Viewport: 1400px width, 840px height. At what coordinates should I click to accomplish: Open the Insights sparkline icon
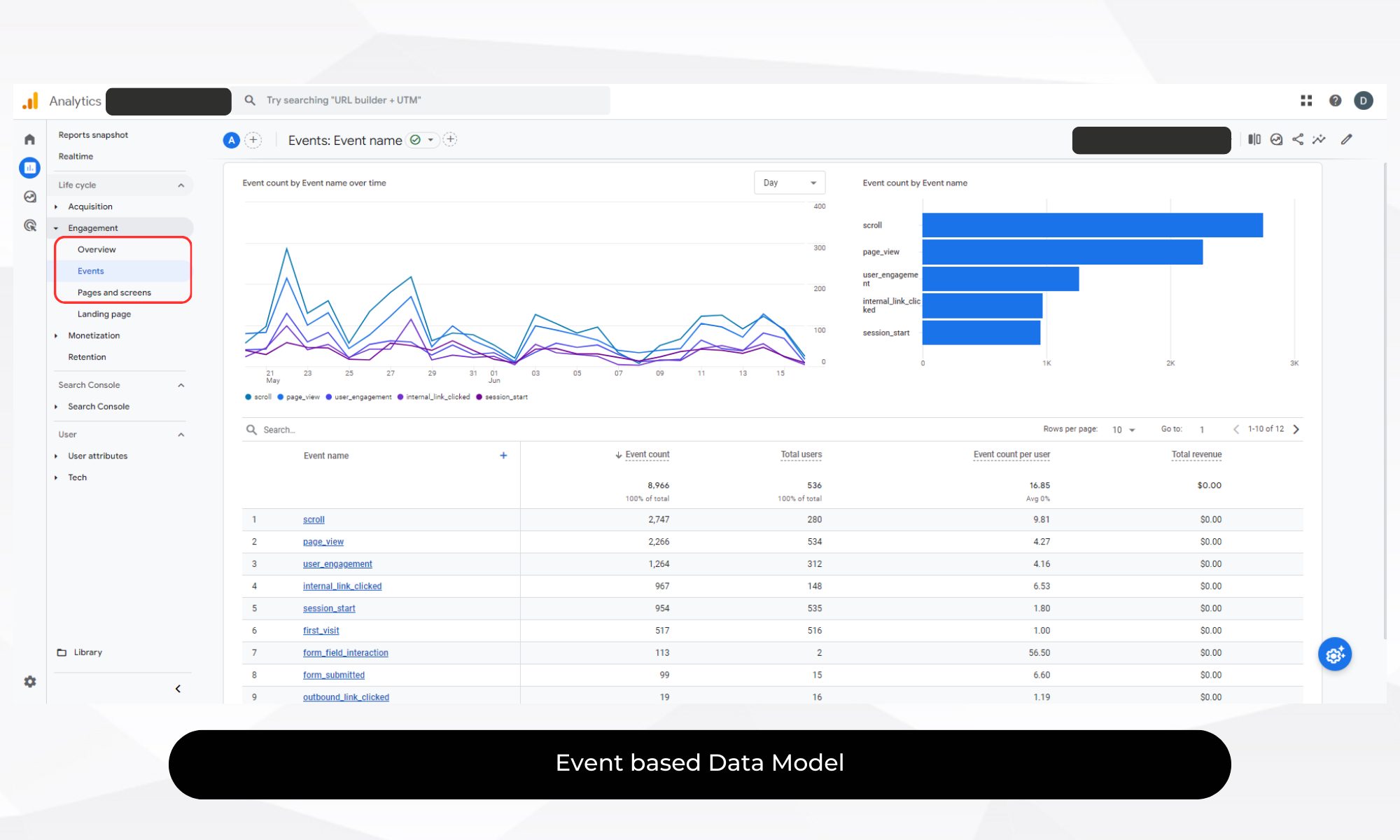(x=1319, y=139)
